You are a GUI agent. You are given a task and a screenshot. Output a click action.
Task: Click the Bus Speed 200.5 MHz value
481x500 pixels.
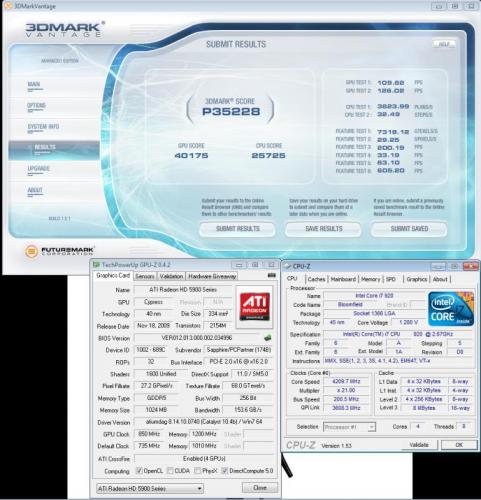(346, 399)
